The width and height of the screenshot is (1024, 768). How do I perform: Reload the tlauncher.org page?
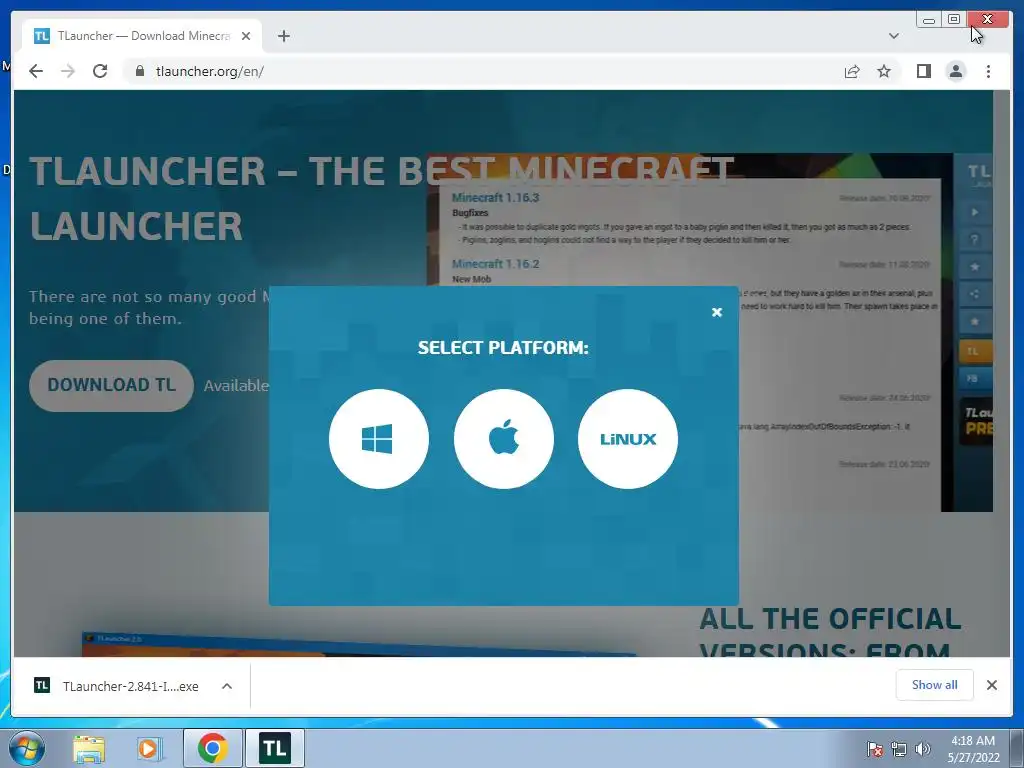tap(100, 71)
